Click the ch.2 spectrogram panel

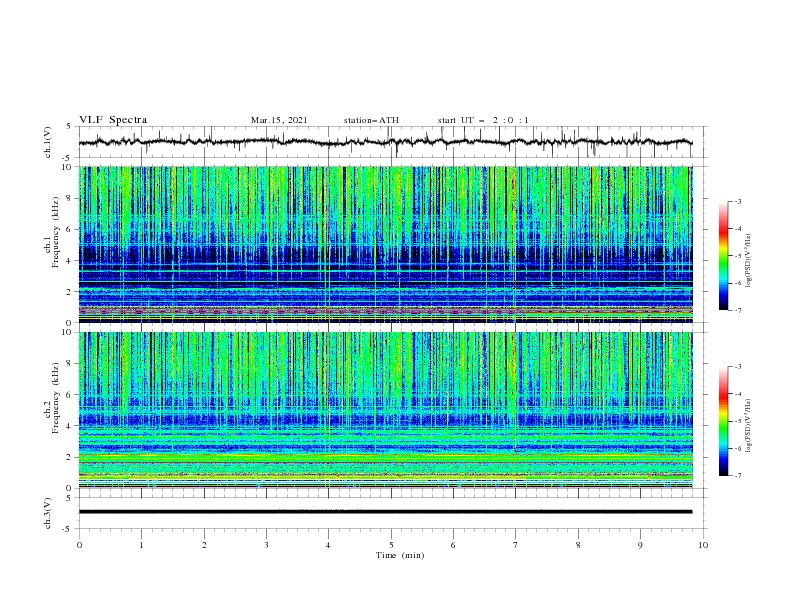386,410
